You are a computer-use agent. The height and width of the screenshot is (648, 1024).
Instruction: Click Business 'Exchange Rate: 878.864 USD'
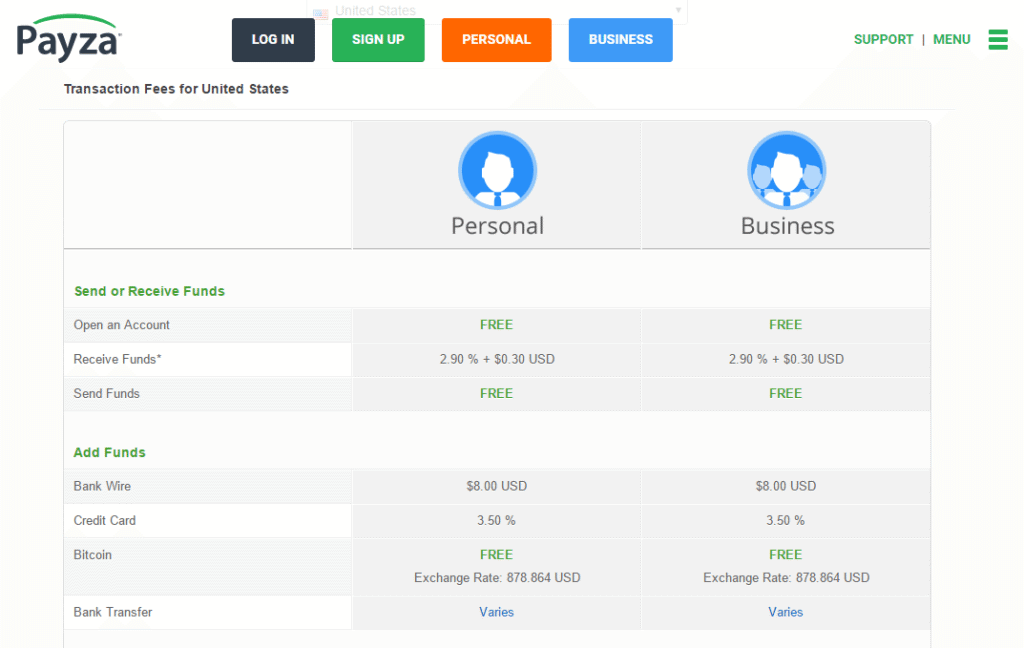pyautogui.click(x=786, y=577)
